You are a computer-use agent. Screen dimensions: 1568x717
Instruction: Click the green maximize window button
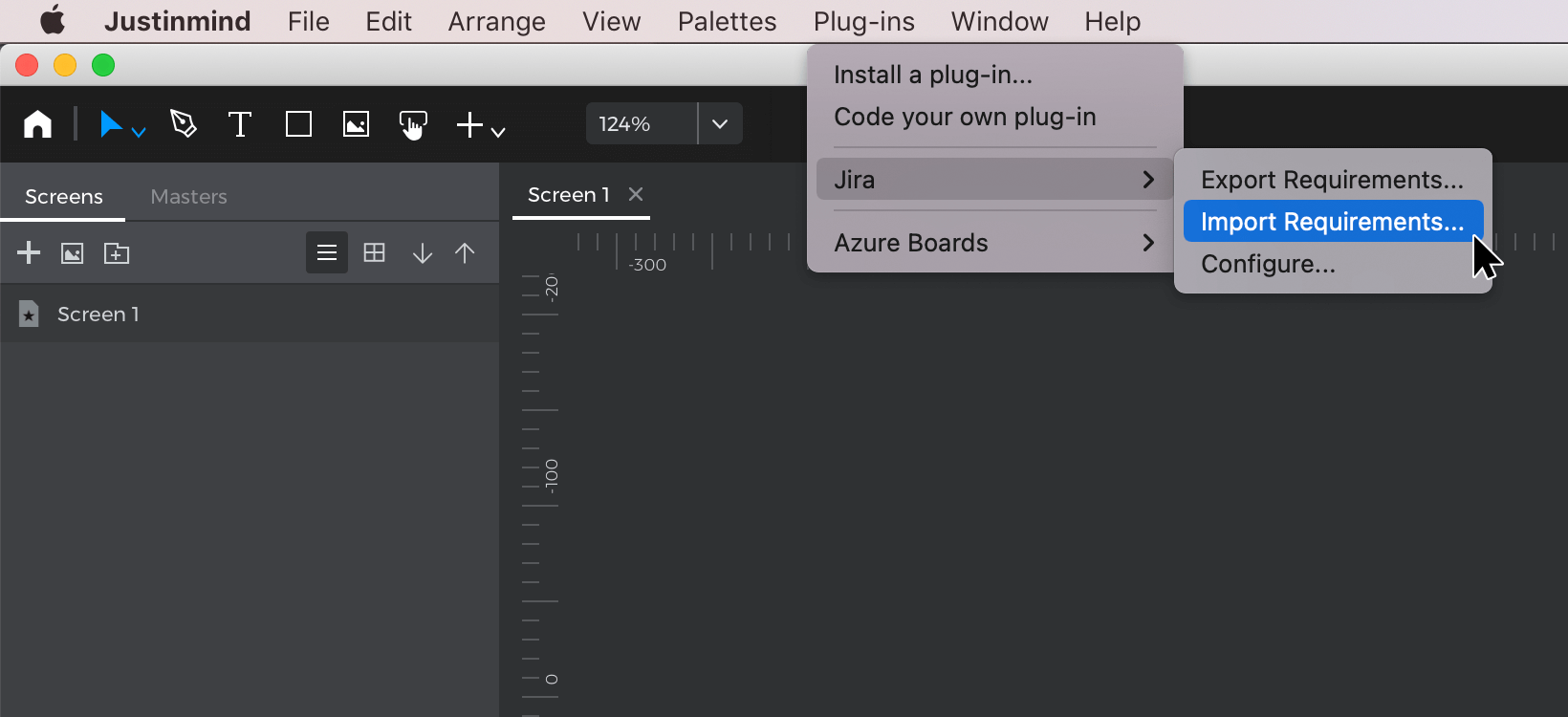click(103, 65)
